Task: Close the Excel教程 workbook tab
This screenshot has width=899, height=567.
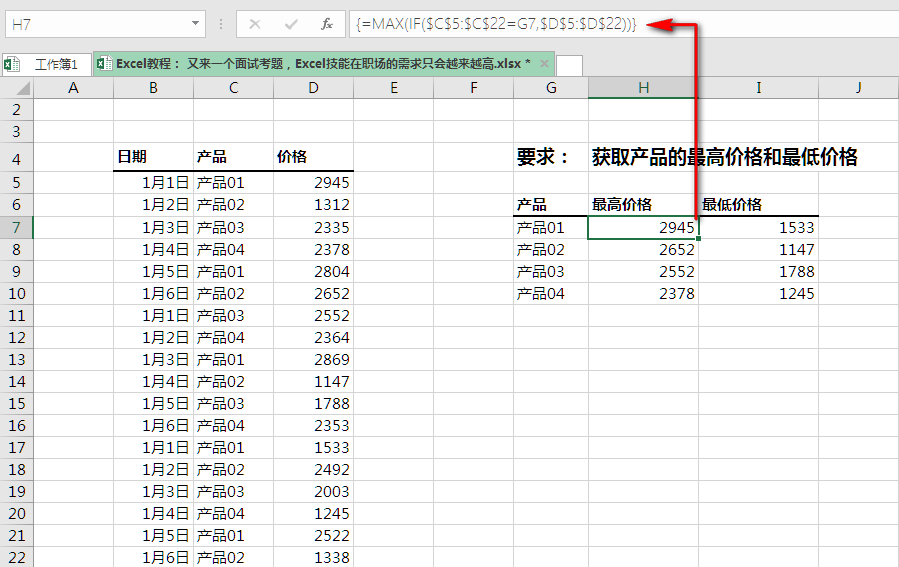Action: (544, 63)
